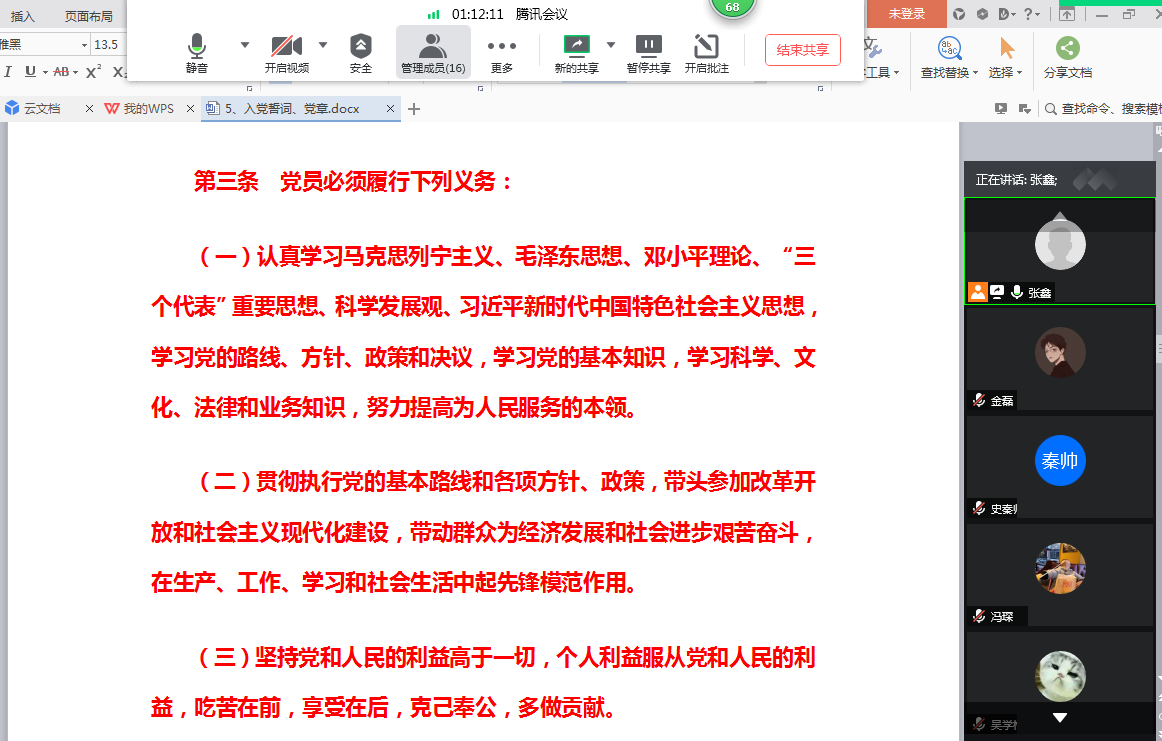1162x741 pixels.
Task: Enable annotation with 开启批注 icon
Action: pyautogui.click(x=706, y=53)
